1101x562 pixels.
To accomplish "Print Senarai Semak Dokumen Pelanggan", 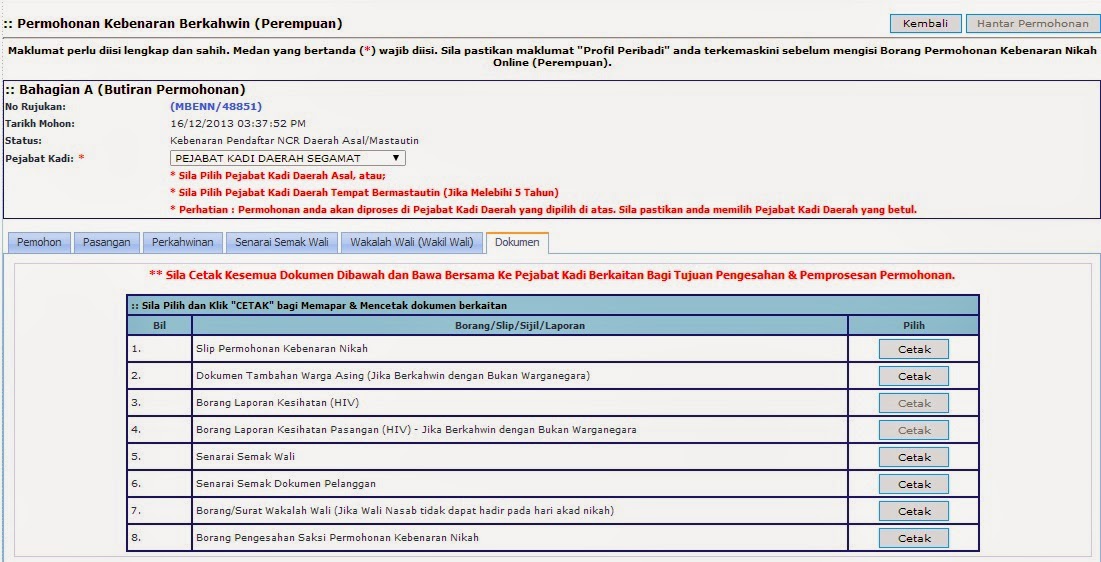I will (914, 484).
